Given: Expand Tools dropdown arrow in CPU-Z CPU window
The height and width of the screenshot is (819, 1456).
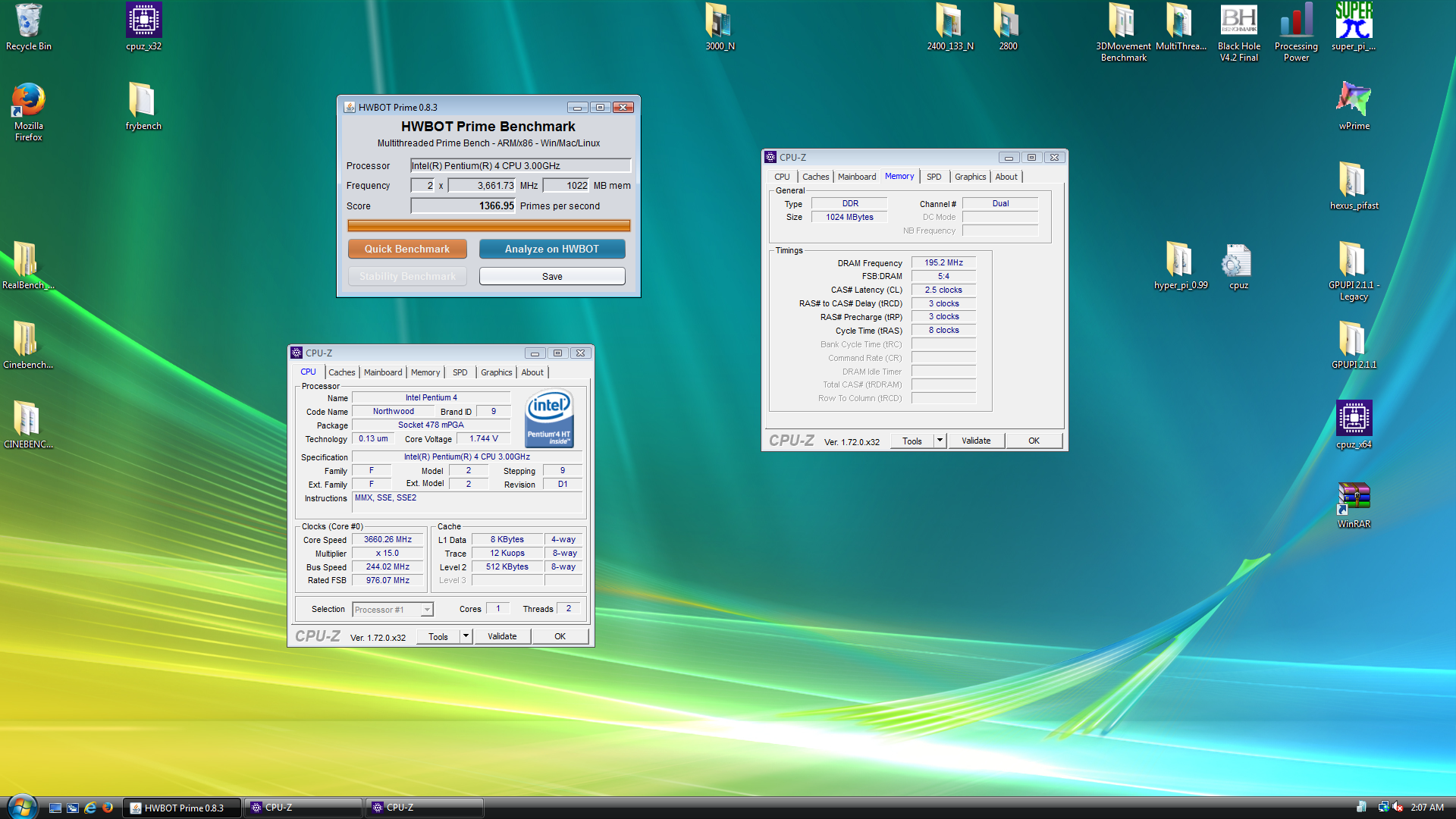Looking at the screenshot, I should point(466,636).
